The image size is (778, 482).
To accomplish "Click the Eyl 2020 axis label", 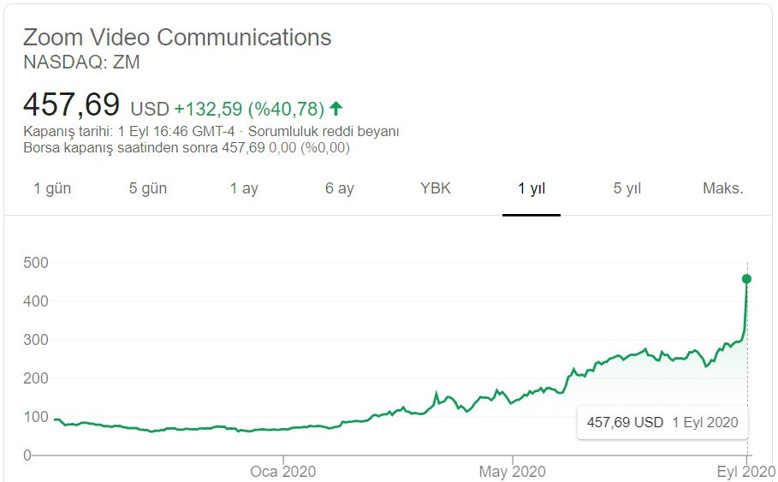I will 745,471.
